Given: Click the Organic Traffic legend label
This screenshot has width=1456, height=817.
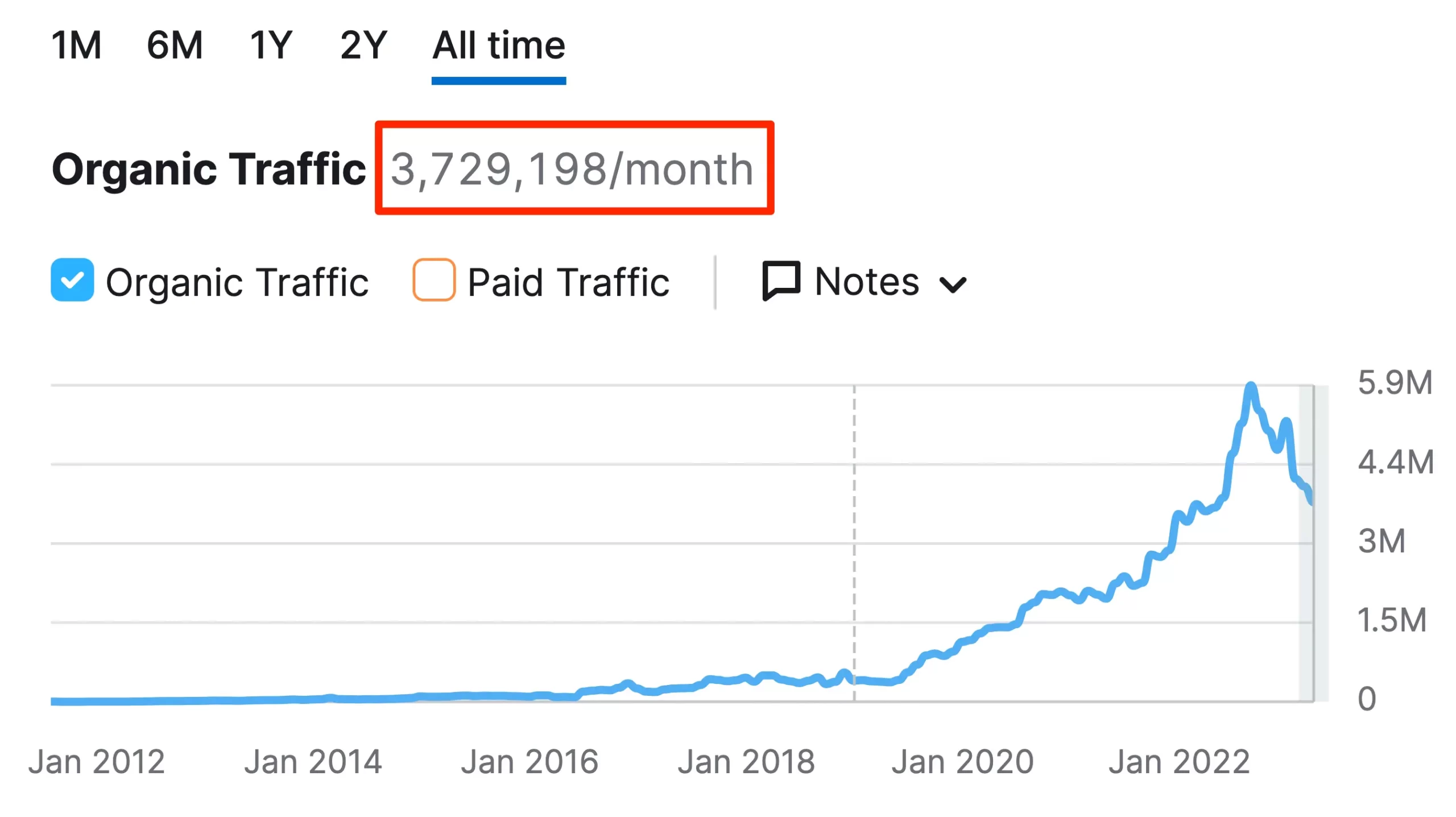Looking at the screenshot, I should pos(237,282).
